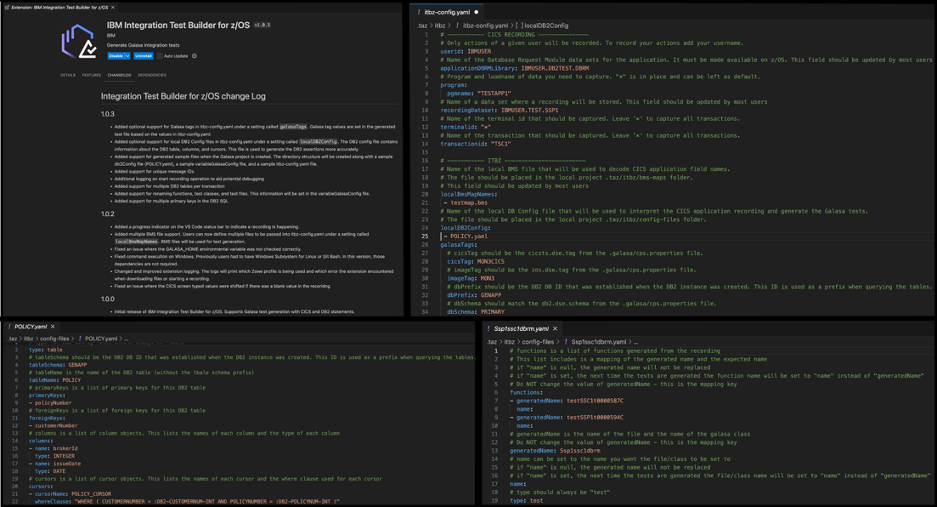Image resolution: width=937 pixels, height=507 pixels.
Task: Click the 'functions:' key in Ssp1ssc1dbrm.yaml
Action: pos(525,392)
